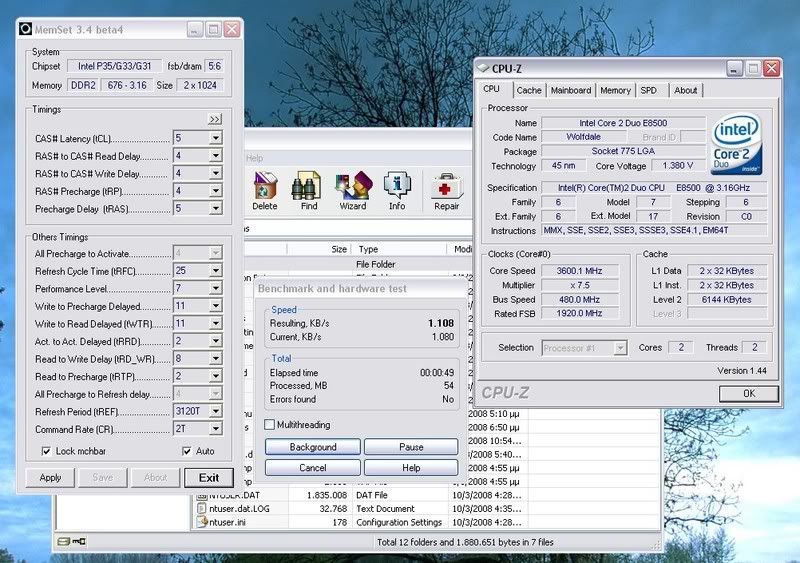Open the Command Rate (CR) dropdown
This screenshot has height=563, width=800.
pyautogui.click(x=216, y=429)
